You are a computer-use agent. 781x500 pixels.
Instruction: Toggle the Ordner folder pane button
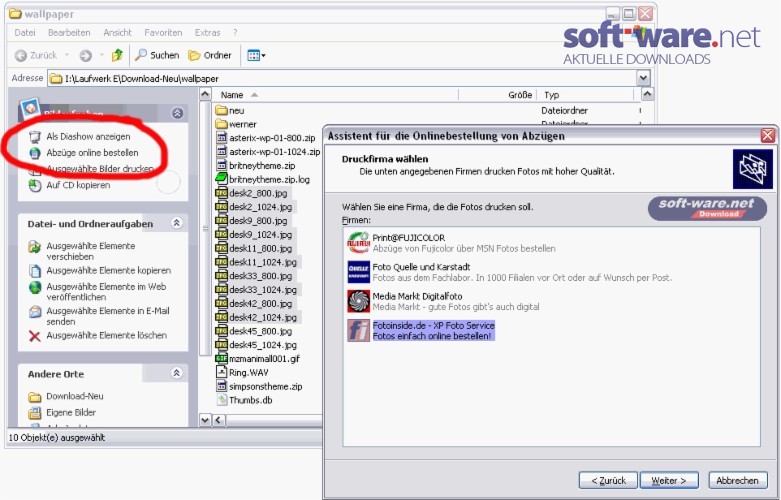point(210,55)
